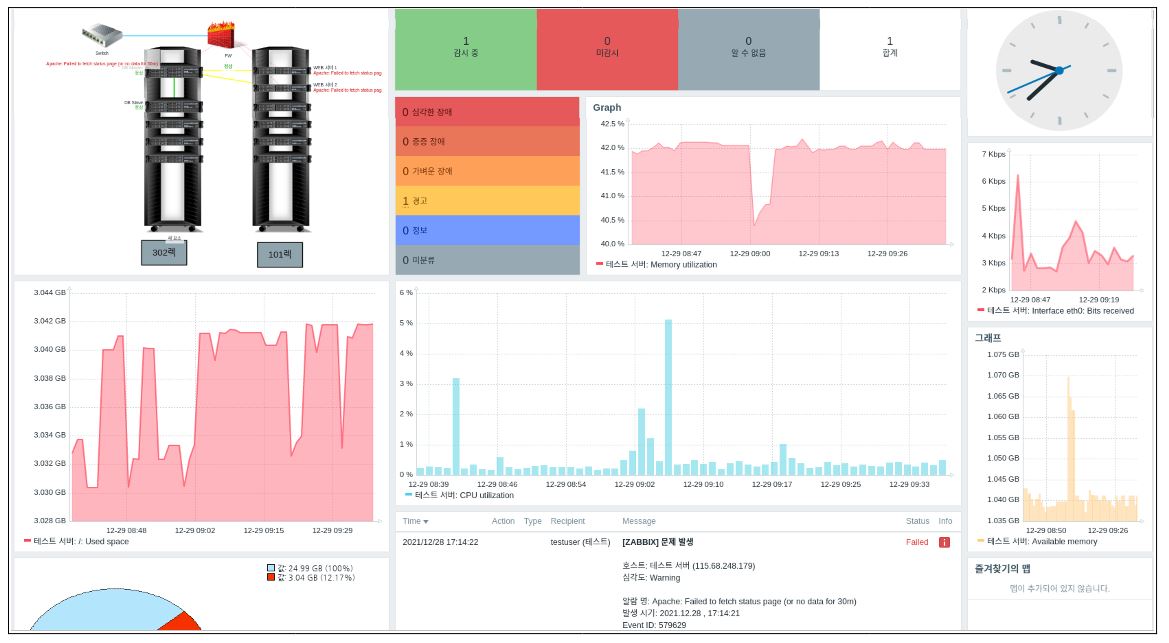Click the /: Used space graph legend

pos(77,541)
